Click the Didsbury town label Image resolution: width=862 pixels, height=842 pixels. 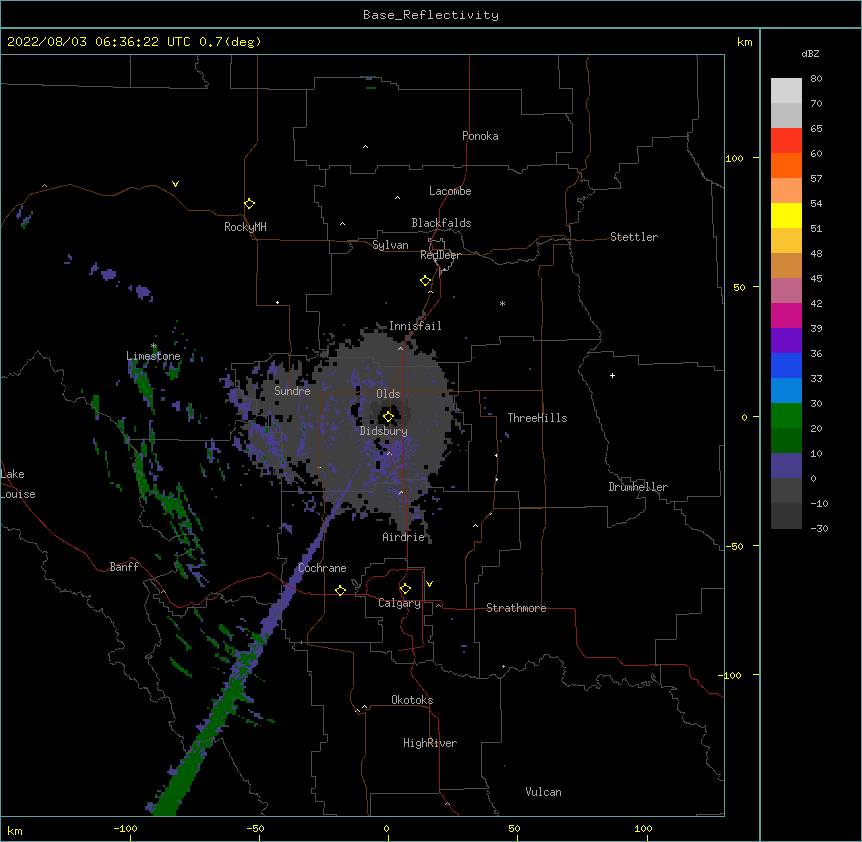pos(384,431)
